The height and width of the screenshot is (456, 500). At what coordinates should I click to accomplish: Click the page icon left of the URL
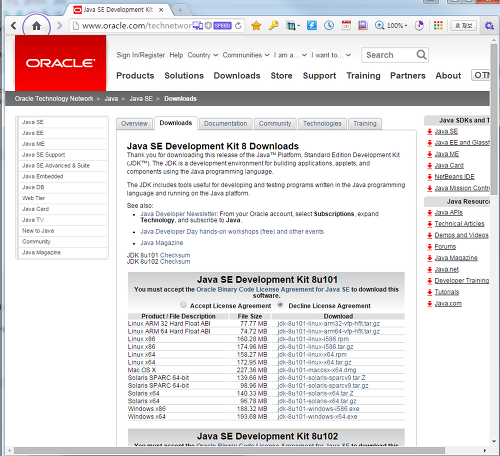point(76,26)
